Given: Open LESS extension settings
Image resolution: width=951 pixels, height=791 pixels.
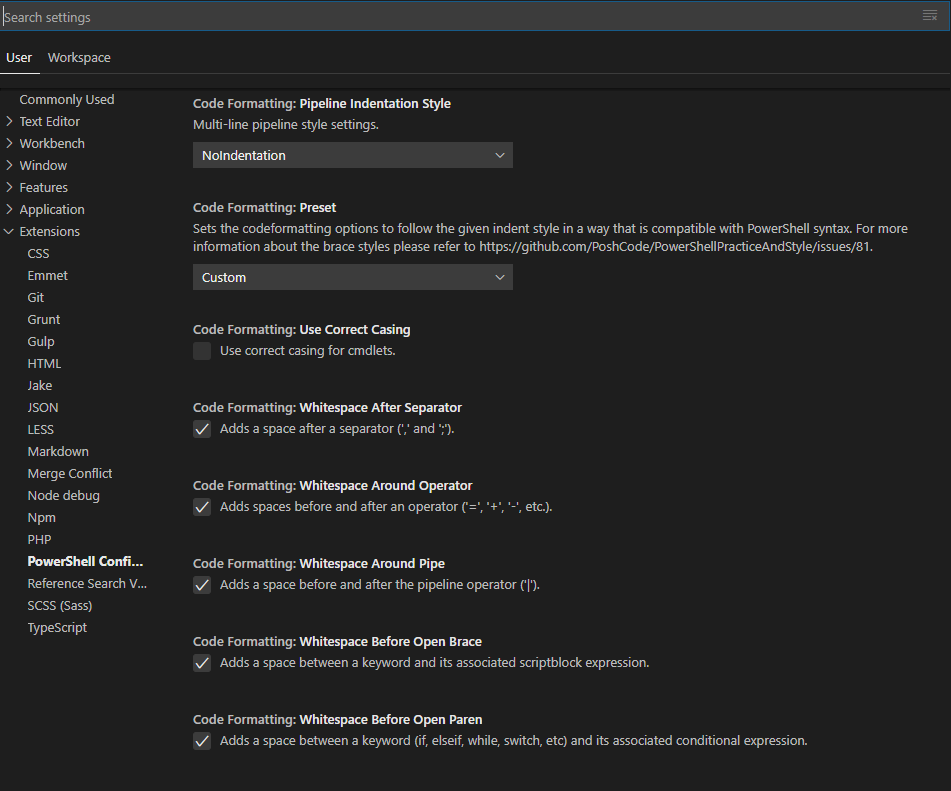Looking at the screenshot, I should (41, 429).
